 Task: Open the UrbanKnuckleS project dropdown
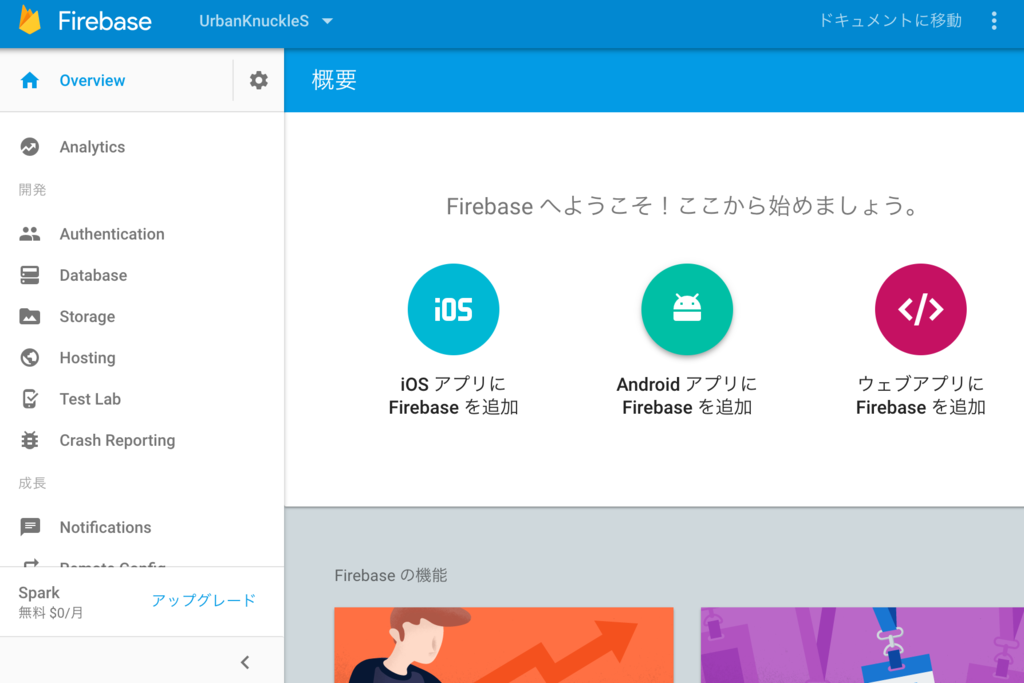pos(266,21)
